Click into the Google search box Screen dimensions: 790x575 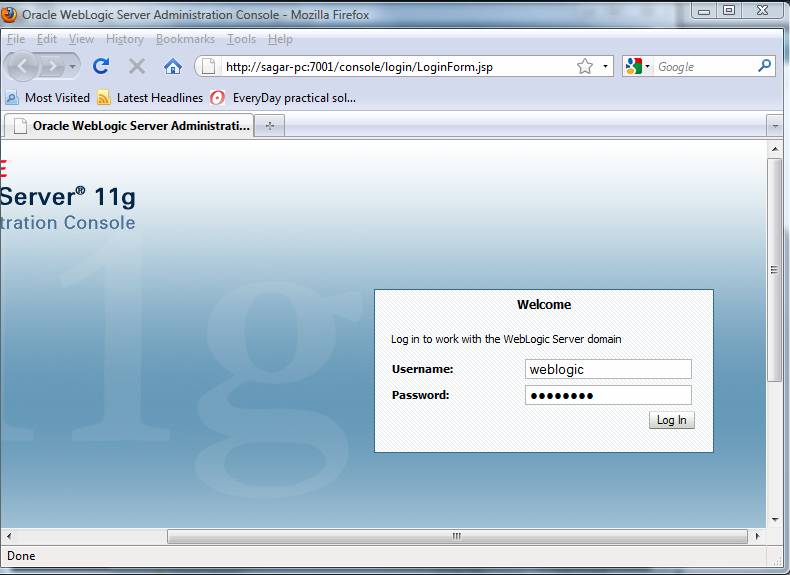(705, 67)
